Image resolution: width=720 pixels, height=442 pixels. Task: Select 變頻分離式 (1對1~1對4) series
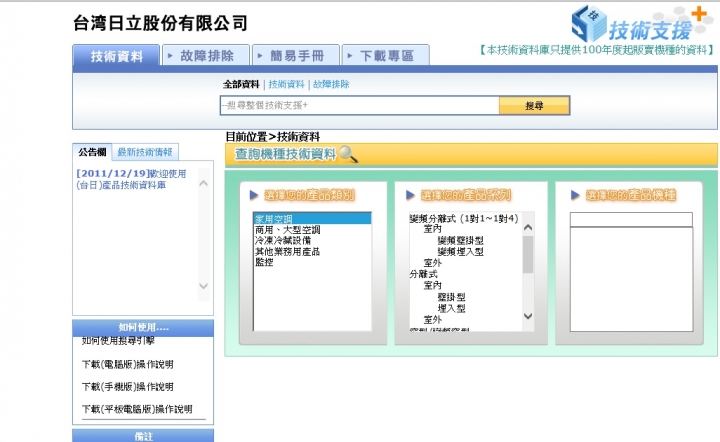click(x=464, y=218)
